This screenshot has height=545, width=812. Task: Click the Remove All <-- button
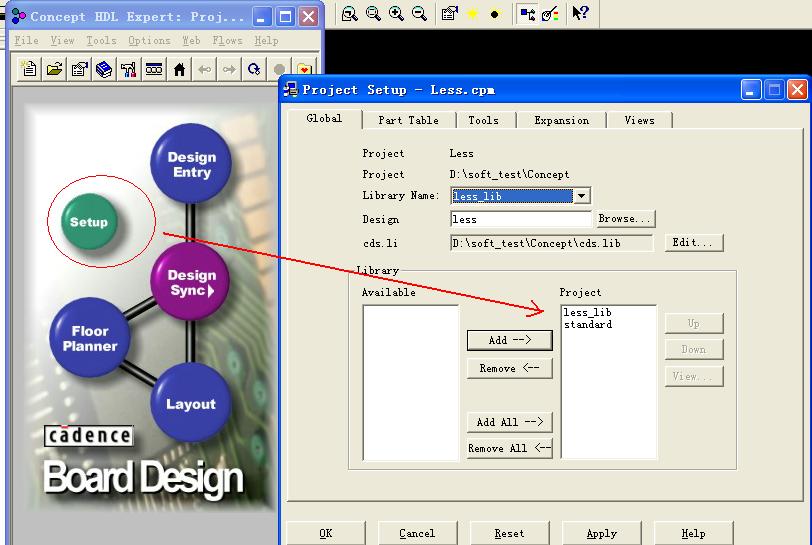[x=510, y=448]
